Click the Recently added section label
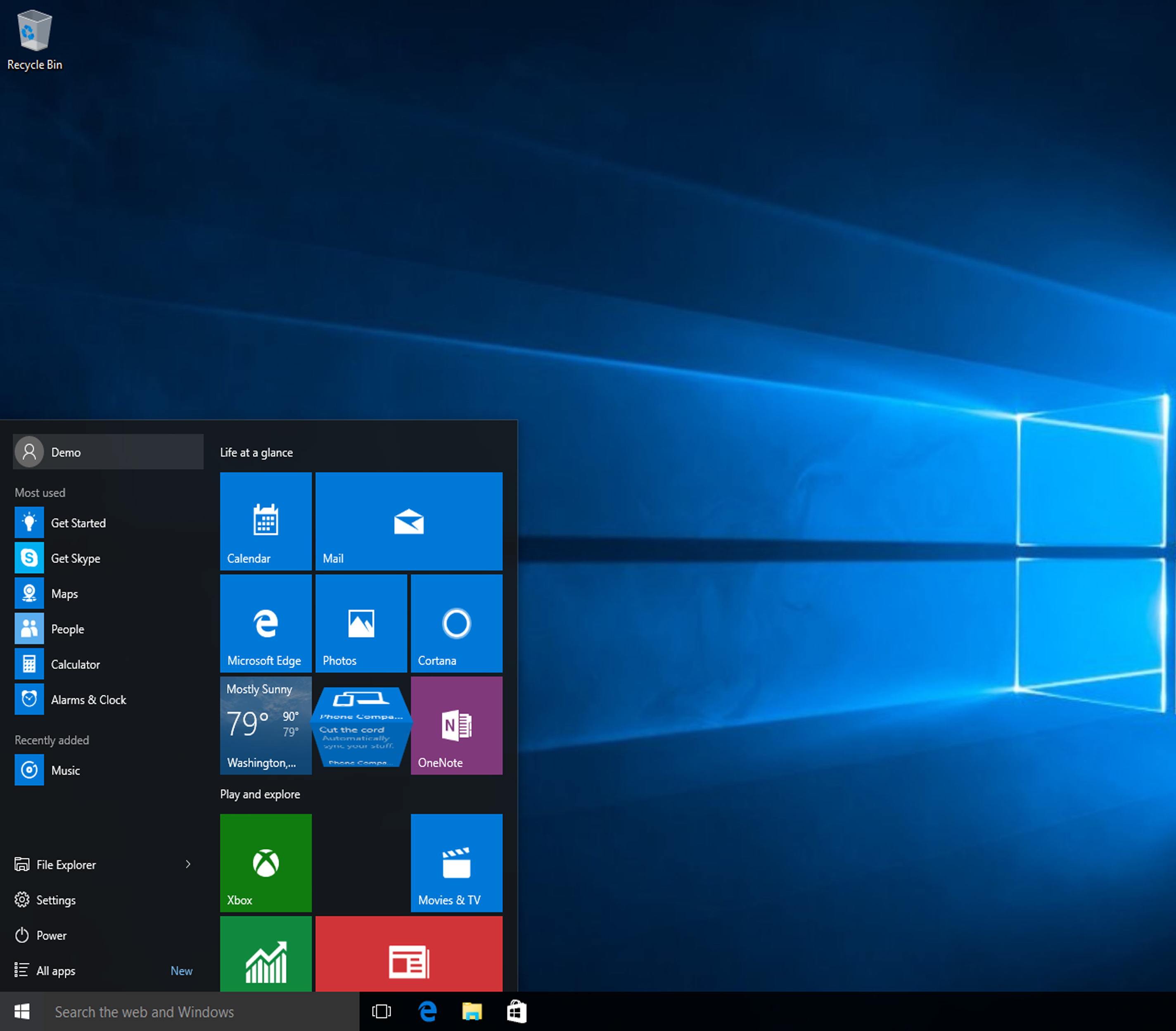Viewport: 1176px width, 1031px height. point(52,740)
